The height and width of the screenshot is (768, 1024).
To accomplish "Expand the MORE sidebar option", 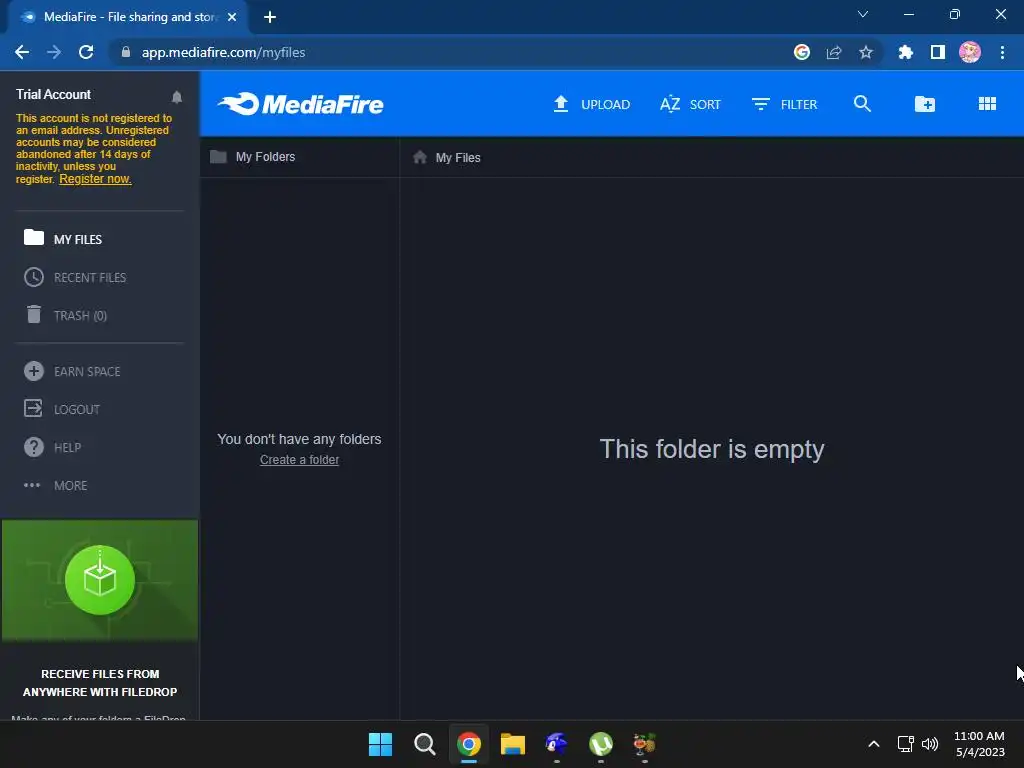I will tap(56, 485).
